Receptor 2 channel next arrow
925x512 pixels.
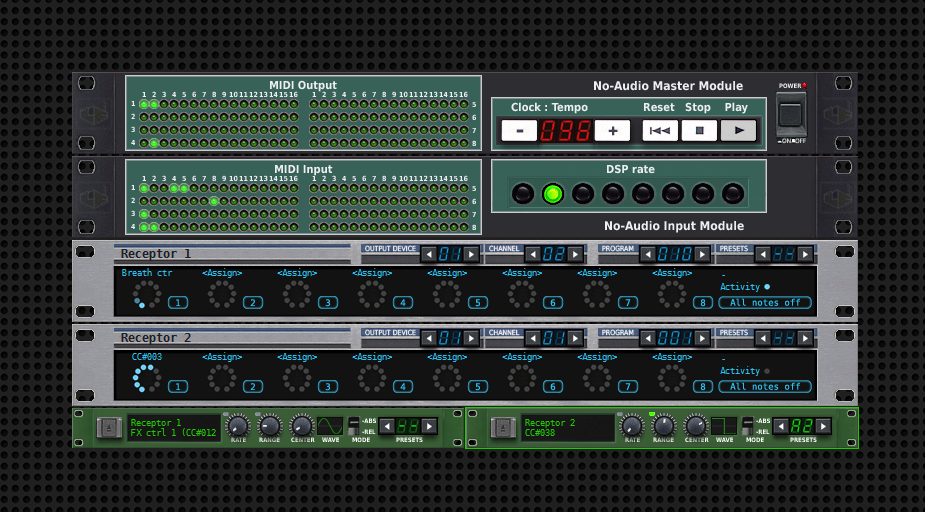[x=575, y=338]
